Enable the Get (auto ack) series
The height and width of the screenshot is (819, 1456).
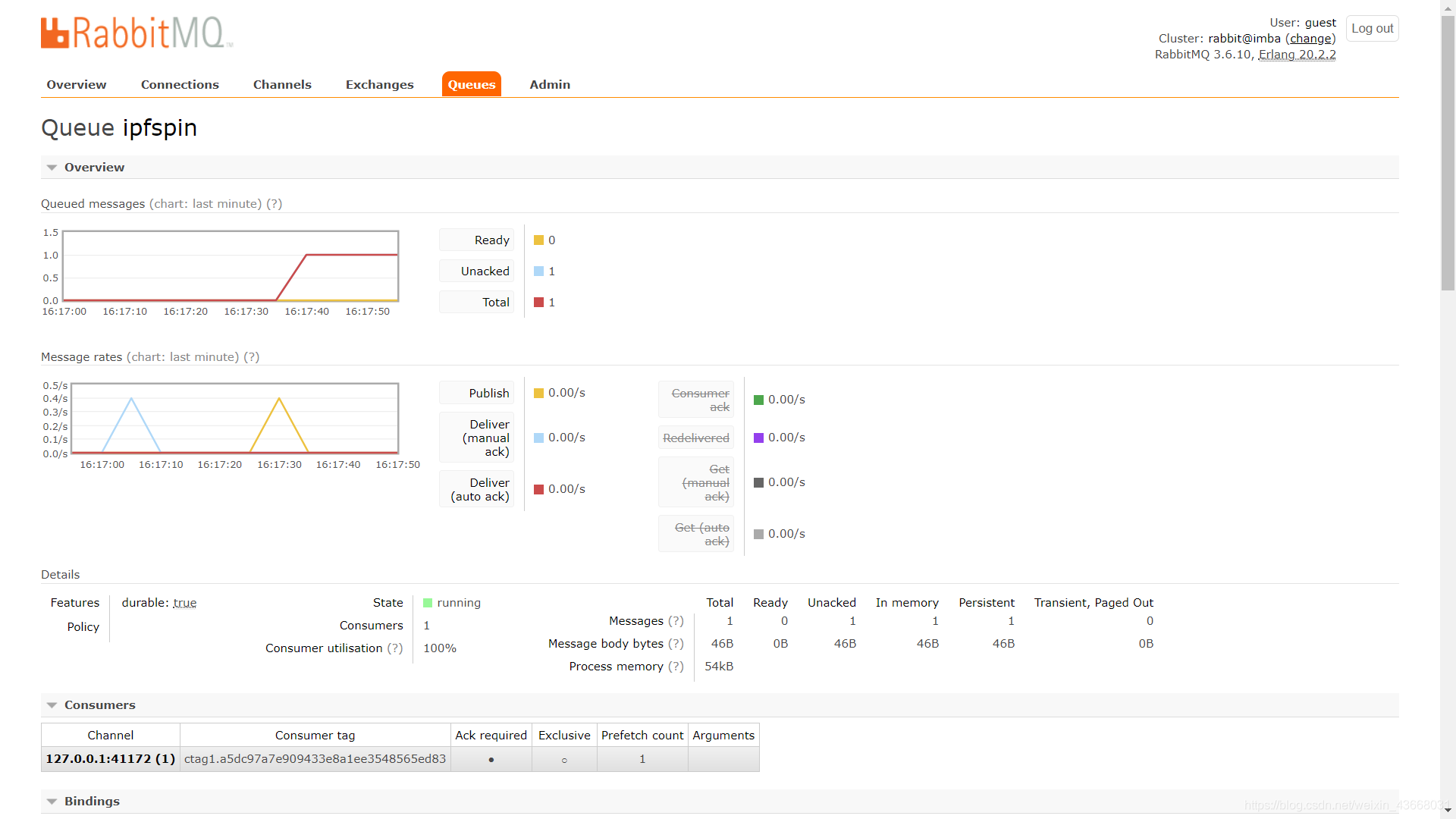[x=696, y=534]
